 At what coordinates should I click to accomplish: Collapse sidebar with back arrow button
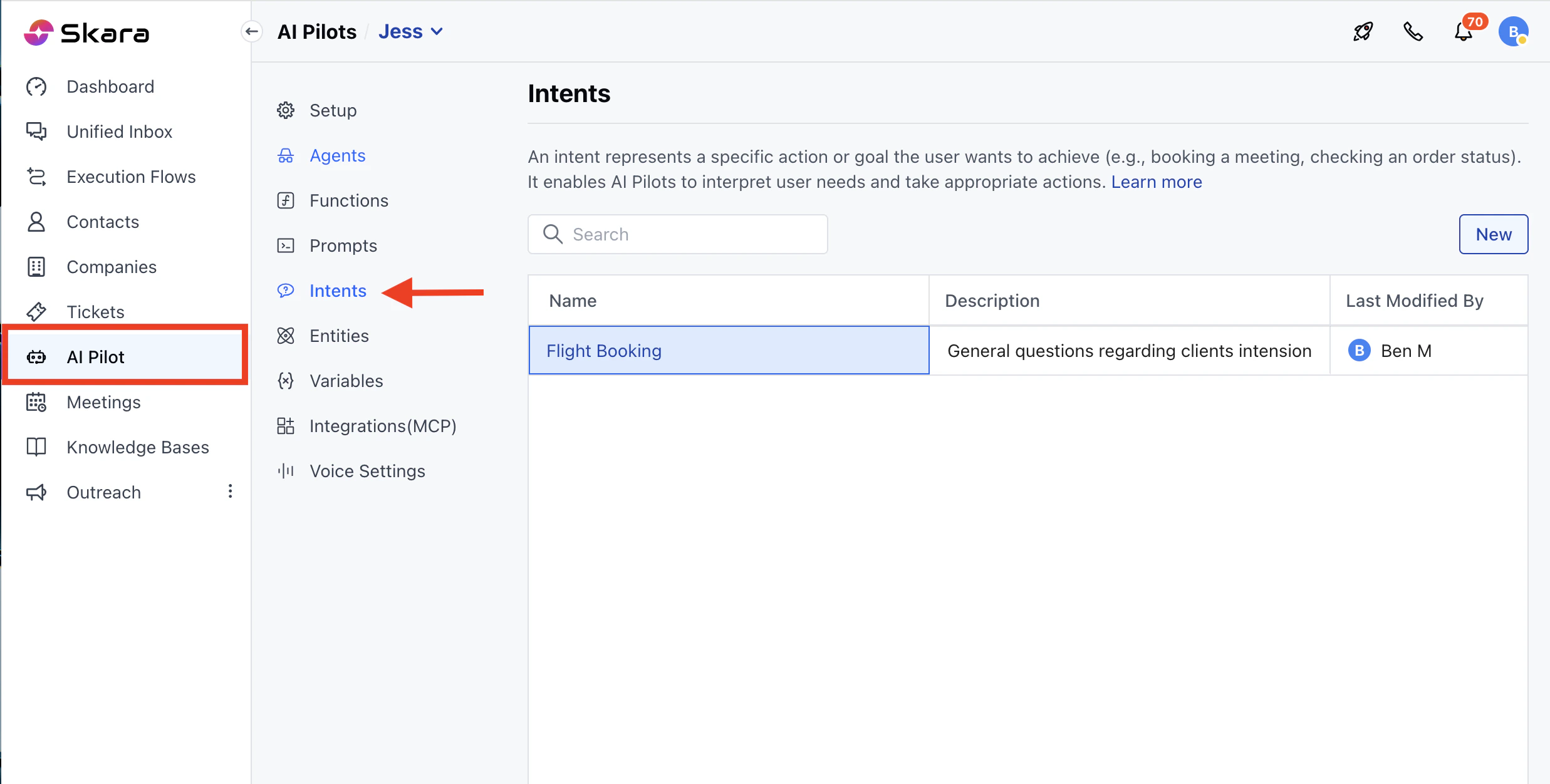(252, 32)
